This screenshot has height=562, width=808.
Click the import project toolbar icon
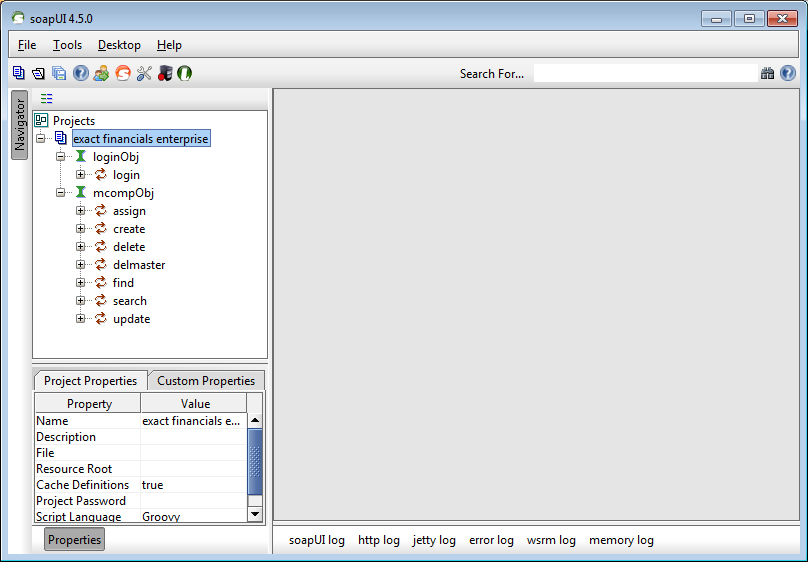point(38,73)
